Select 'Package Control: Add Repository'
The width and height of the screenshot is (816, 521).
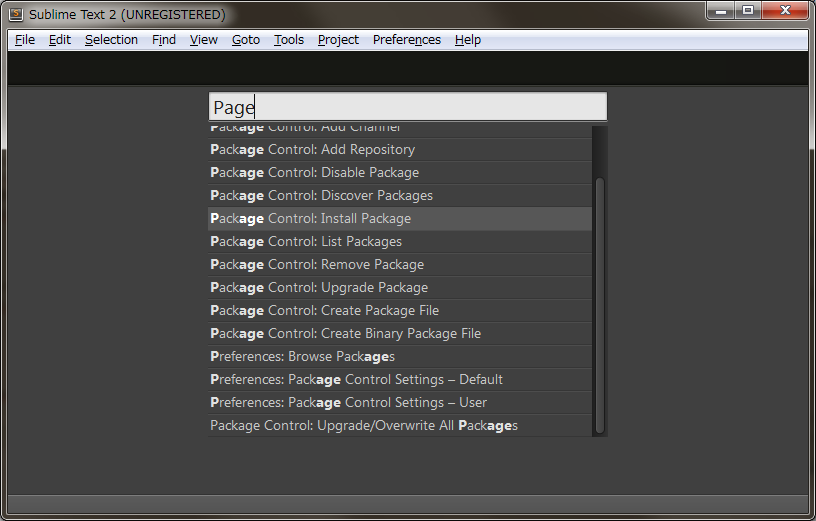[400, 149]
